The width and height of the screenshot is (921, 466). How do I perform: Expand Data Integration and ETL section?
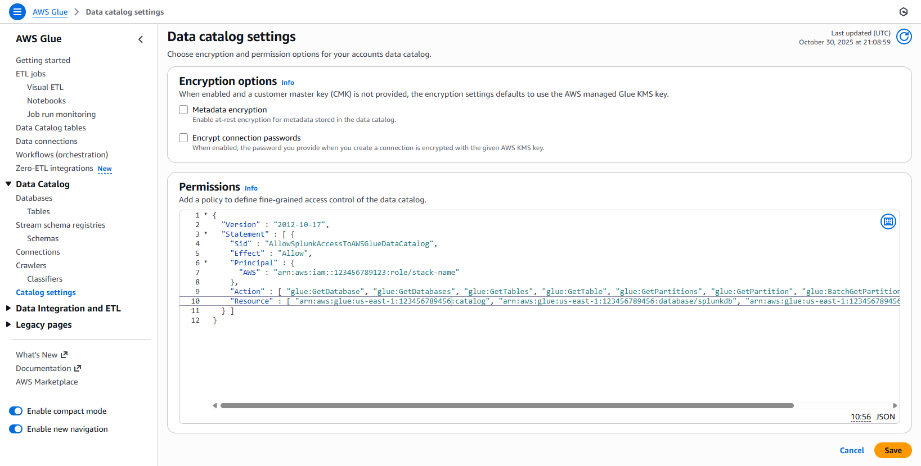9,308
